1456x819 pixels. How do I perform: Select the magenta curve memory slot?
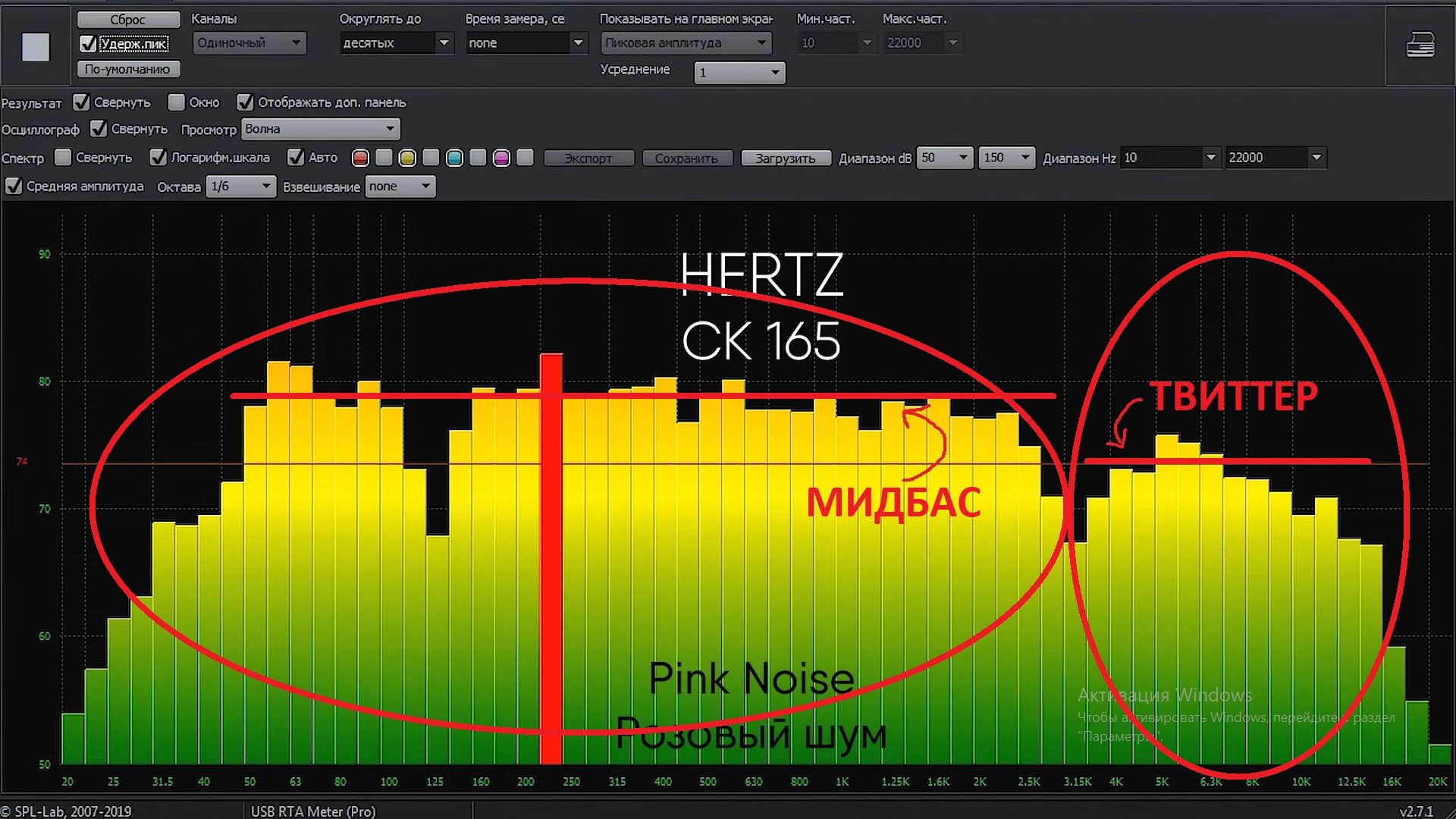[x=501, y=158]
